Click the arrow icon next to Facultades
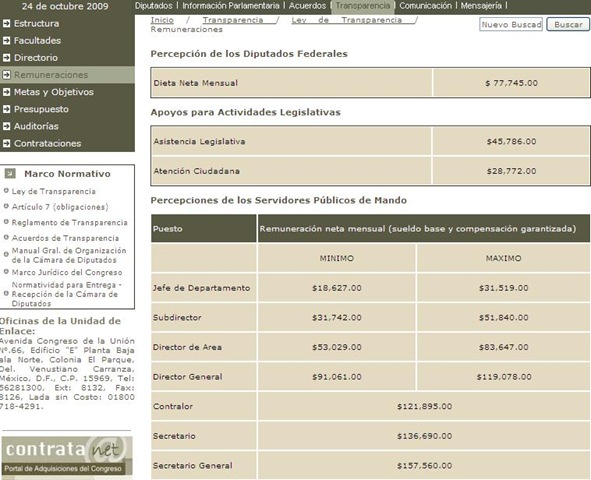The height and width of the screenshot is (480, 591). point(6,40)
